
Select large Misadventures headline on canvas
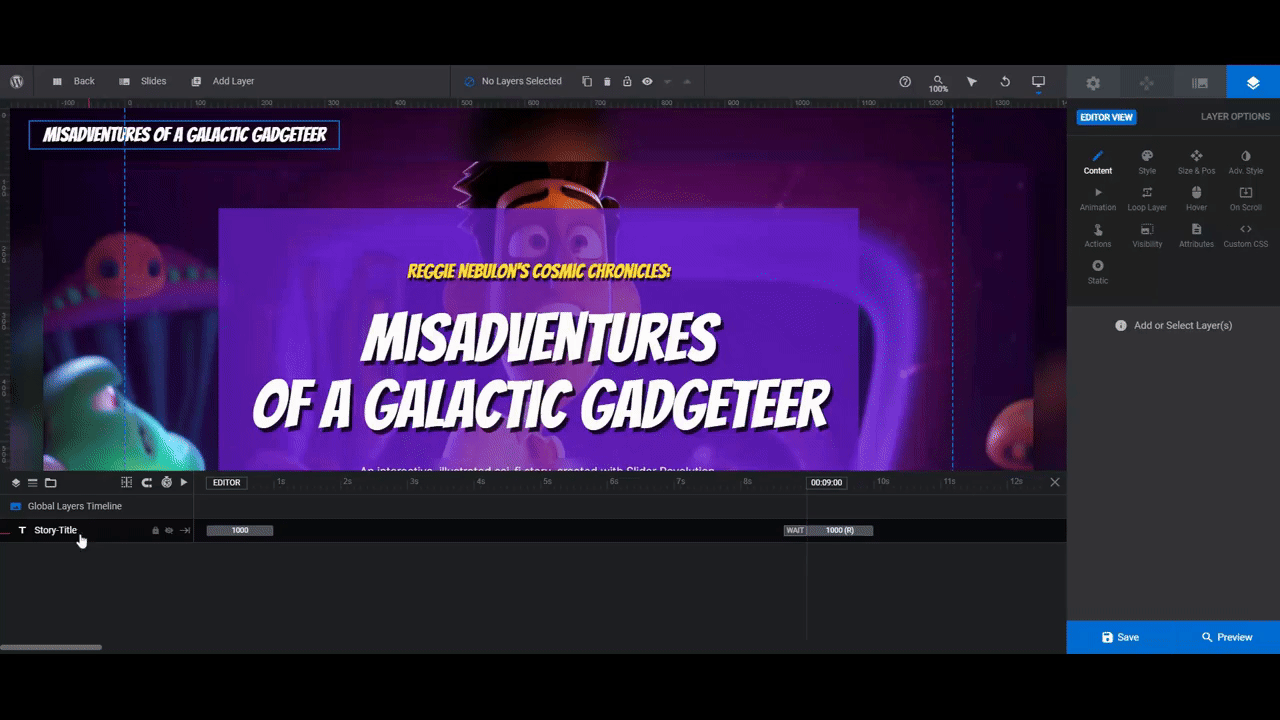click(x=540, y=372)
